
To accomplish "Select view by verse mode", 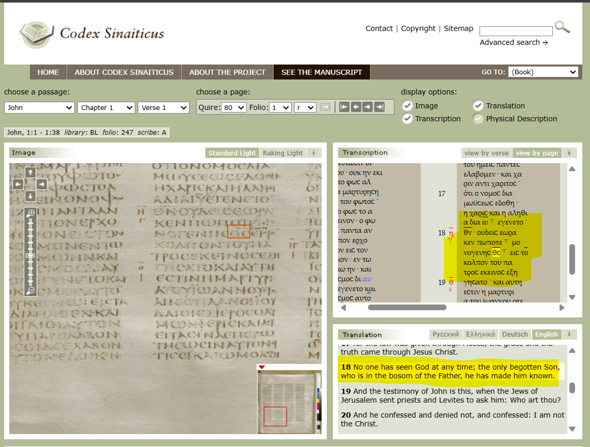I will [486, 153].
